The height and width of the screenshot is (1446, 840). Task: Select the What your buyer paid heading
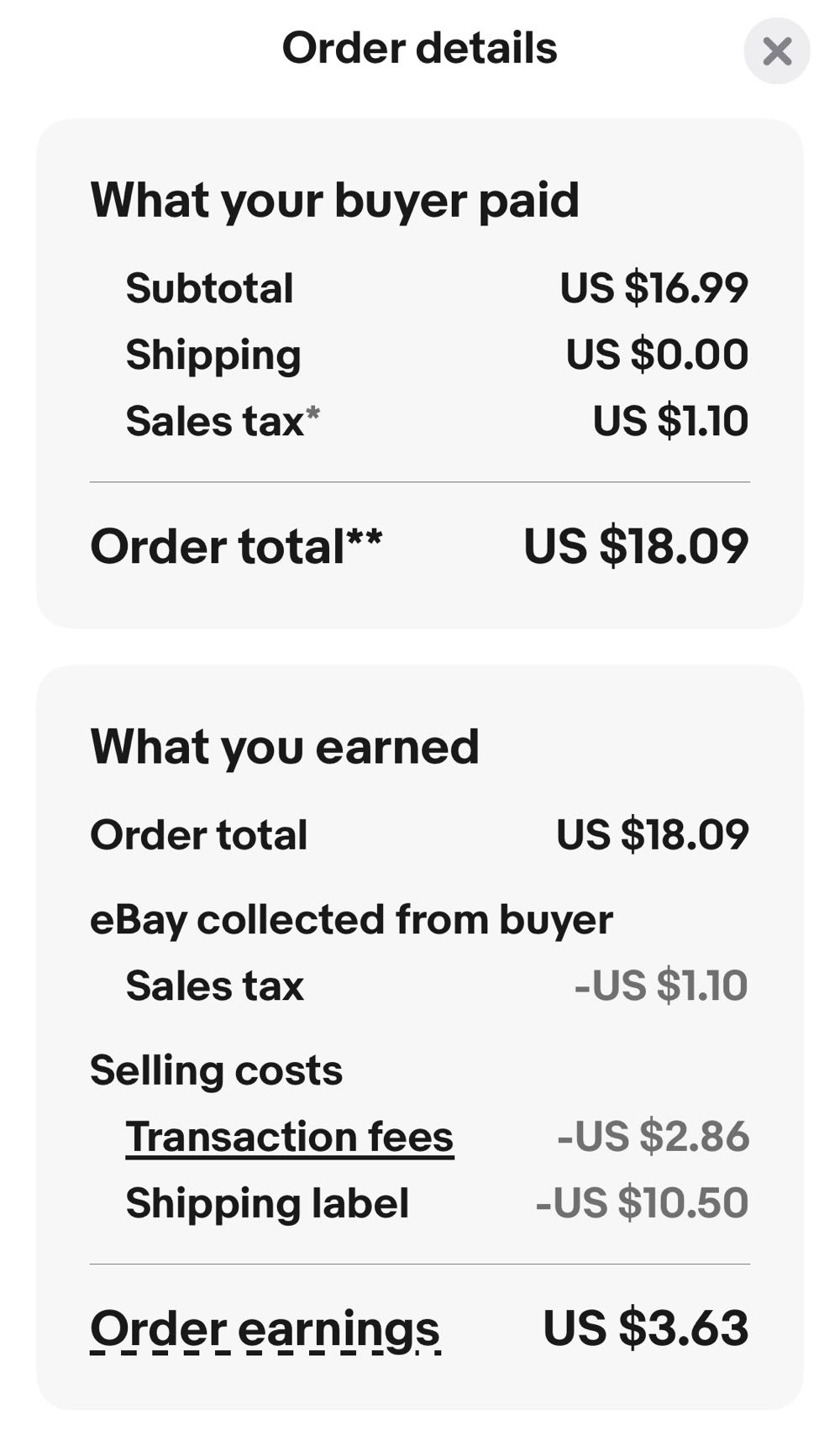coord(334,200)
